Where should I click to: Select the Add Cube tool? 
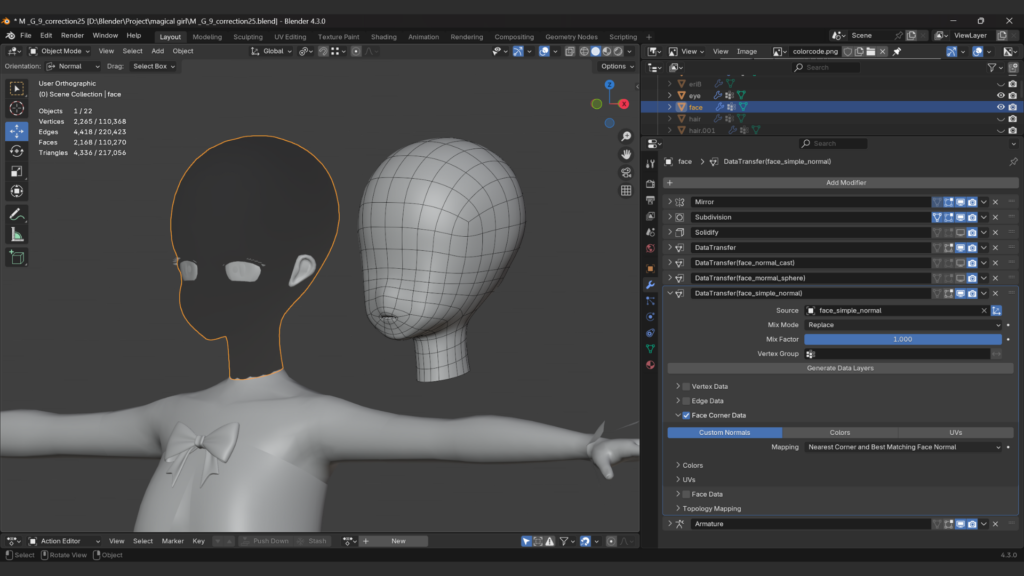click(17, 257)
